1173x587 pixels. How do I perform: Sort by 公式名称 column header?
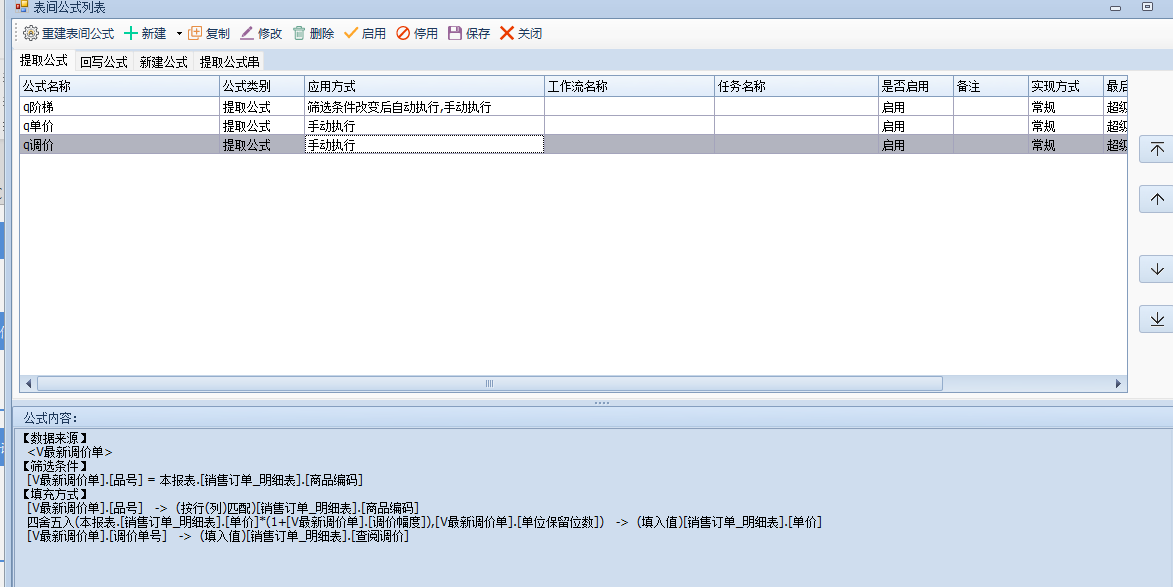coord(118,86)
